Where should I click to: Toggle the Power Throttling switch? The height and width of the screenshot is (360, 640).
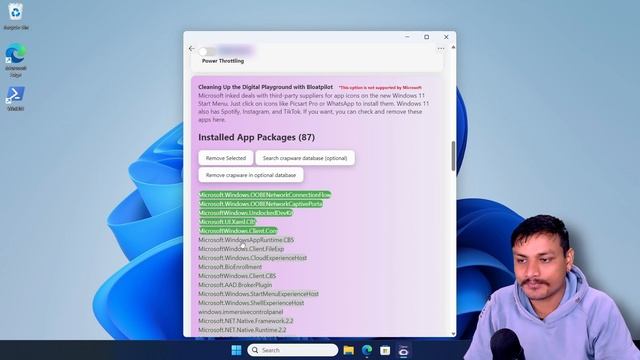pyautogui.click(x=207, y=51)
